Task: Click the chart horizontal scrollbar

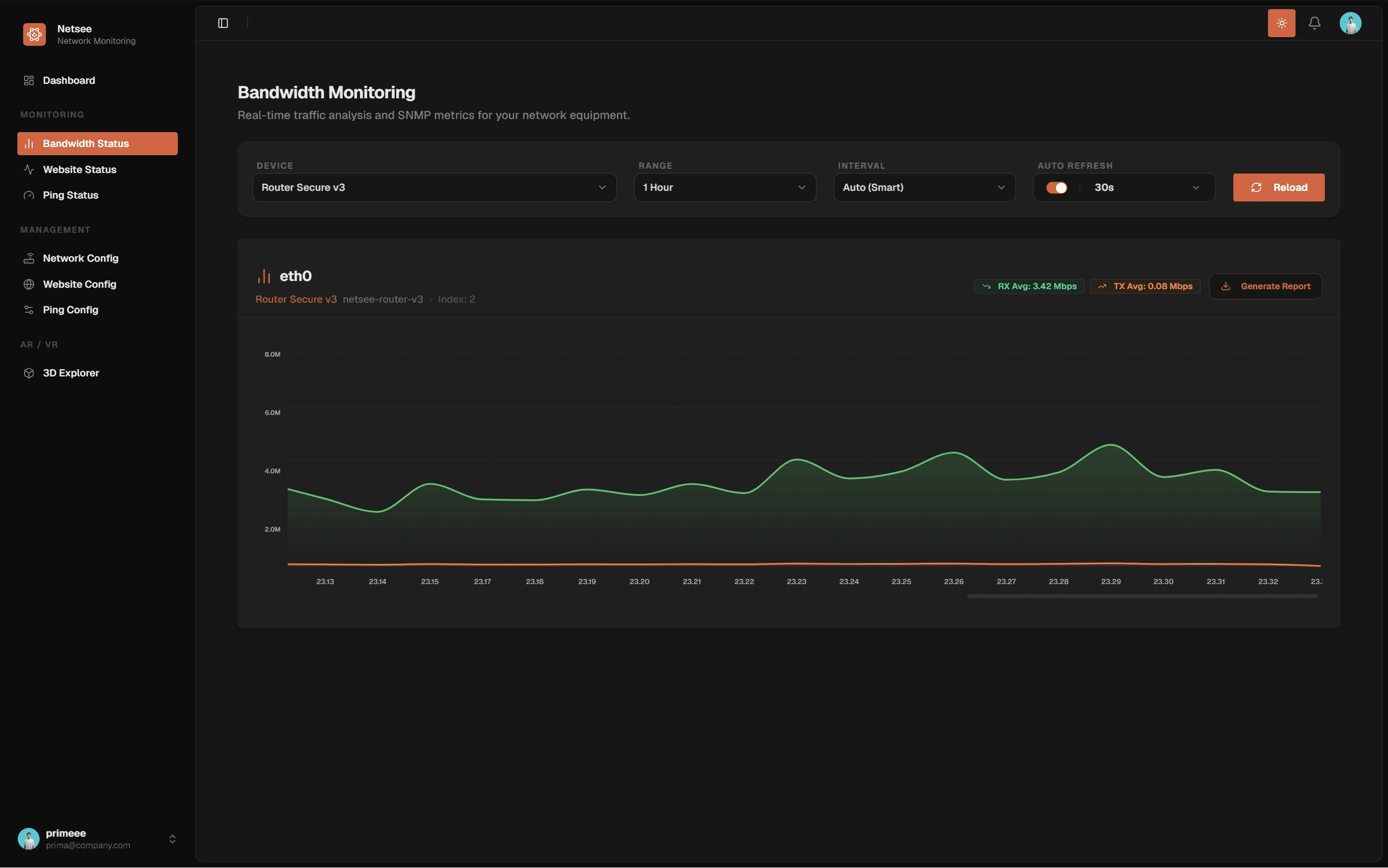Action: click(1142, 596)
